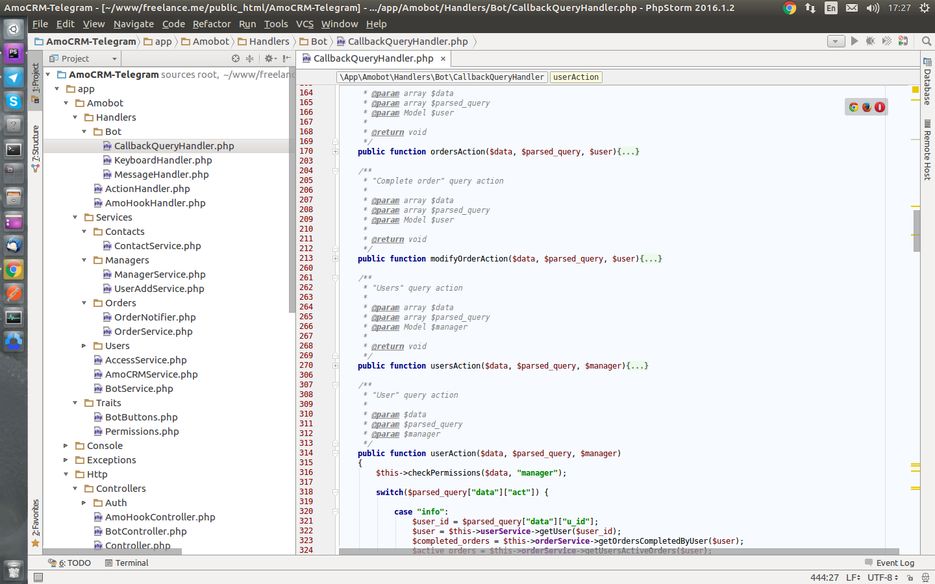This screenshot has height=584, width=935.
Task: Toggle the 1: Project tool window button
Action: pyautogui.click(x=35, y=82)
